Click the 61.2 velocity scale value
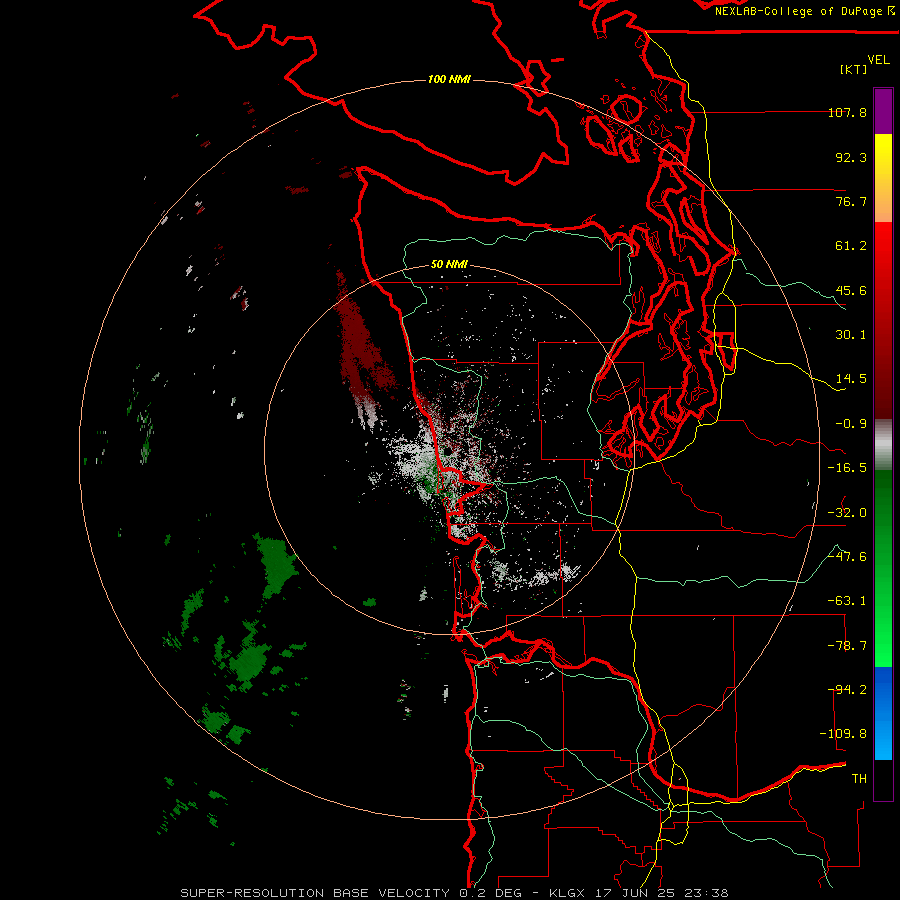The image size is (900, 900). point(851,246)
